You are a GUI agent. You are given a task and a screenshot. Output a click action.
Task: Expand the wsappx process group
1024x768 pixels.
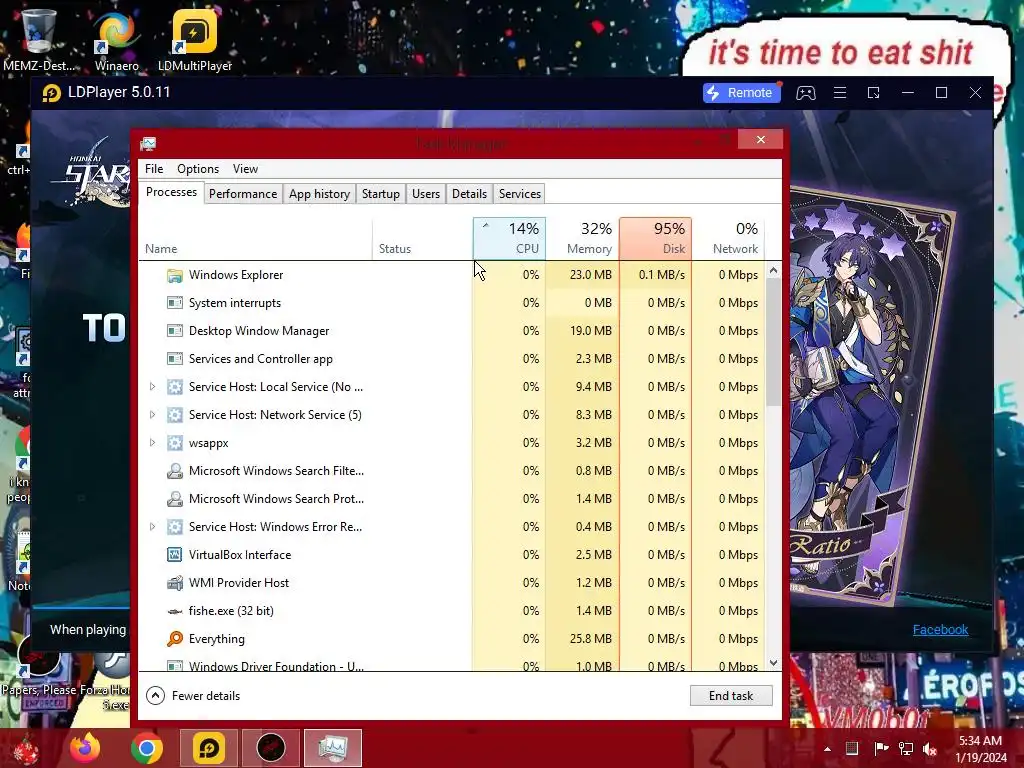[x=152, y=443]
